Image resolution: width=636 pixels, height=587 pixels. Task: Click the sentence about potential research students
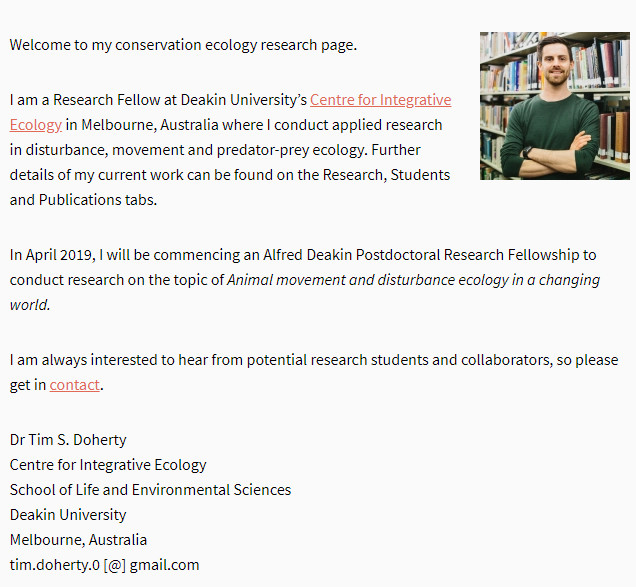[314, 360]
